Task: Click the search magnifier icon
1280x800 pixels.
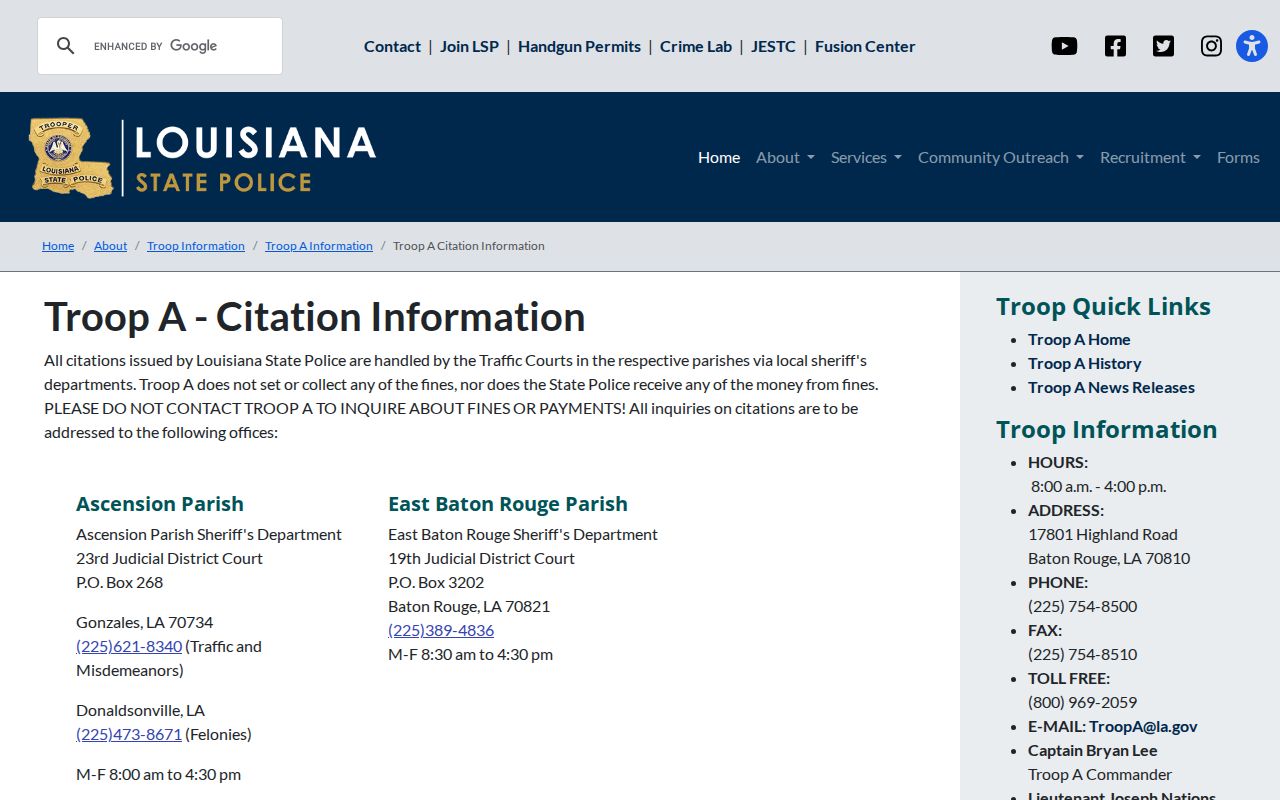Action: (x=65, y=46)
